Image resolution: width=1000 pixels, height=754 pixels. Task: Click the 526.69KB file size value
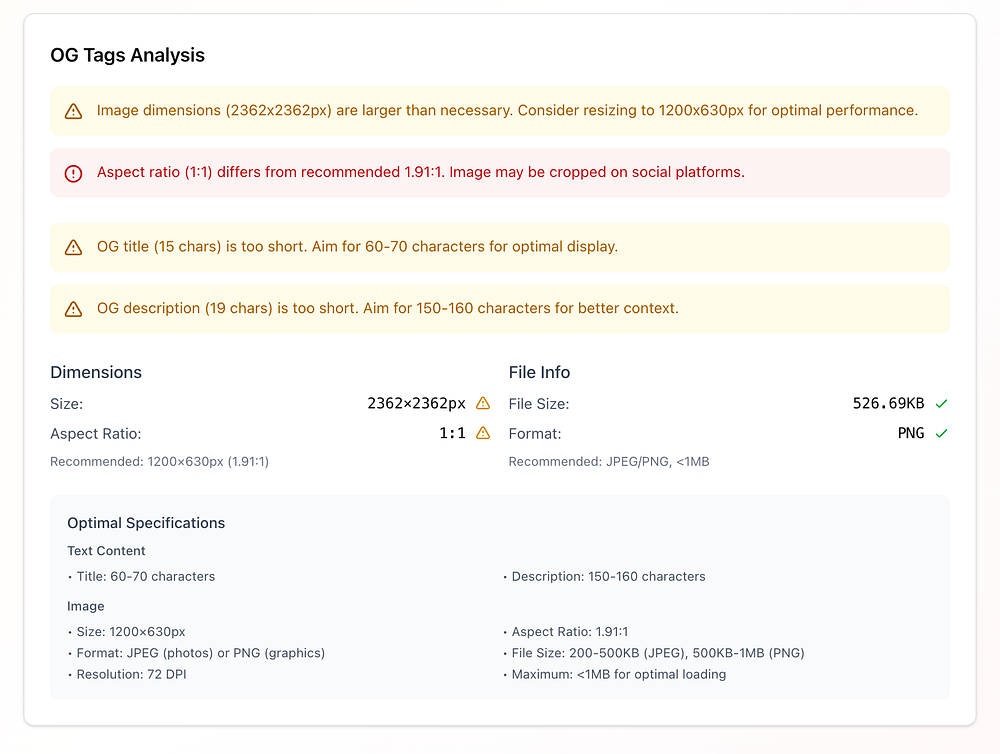coord(888,404)
